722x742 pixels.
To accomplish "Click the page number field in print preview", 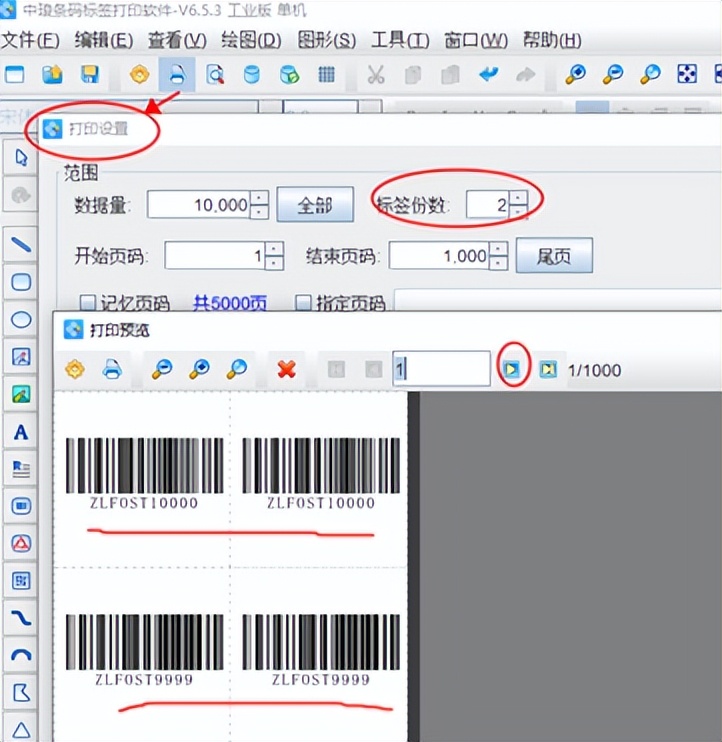I will (x=441, y=369).
